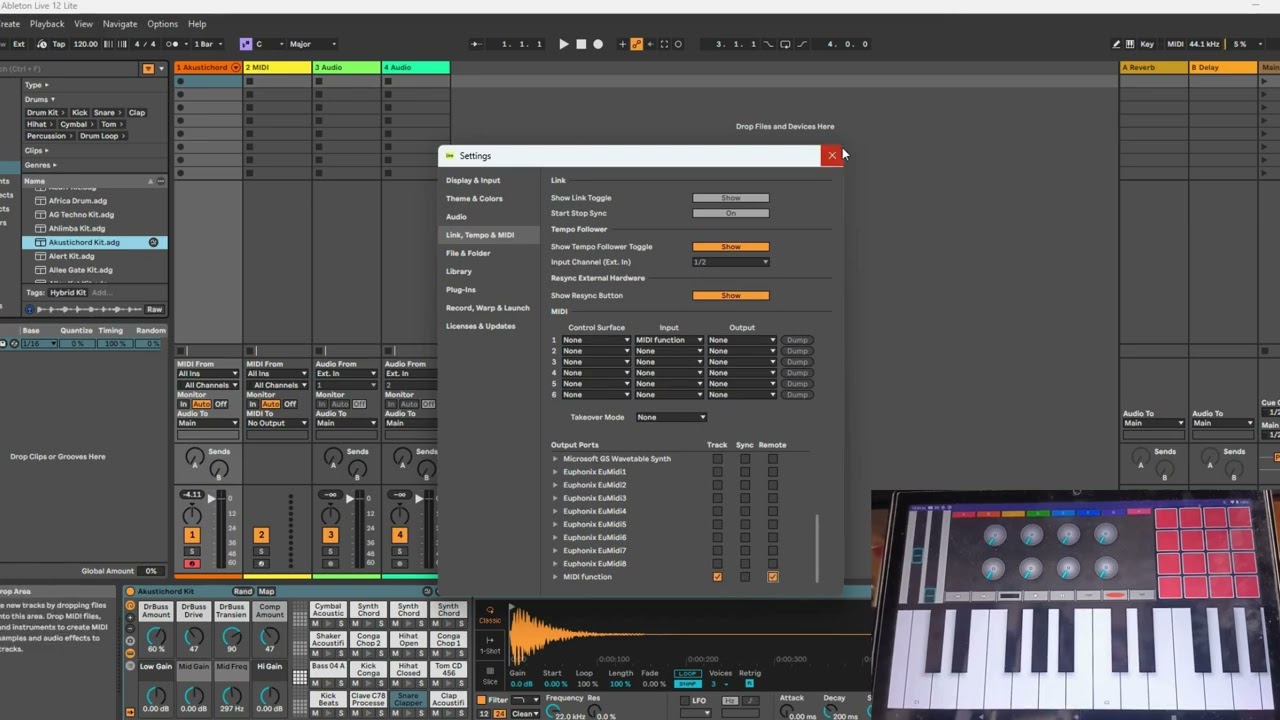Toggle the Show Resync Button setting

[x=731, y=296]
